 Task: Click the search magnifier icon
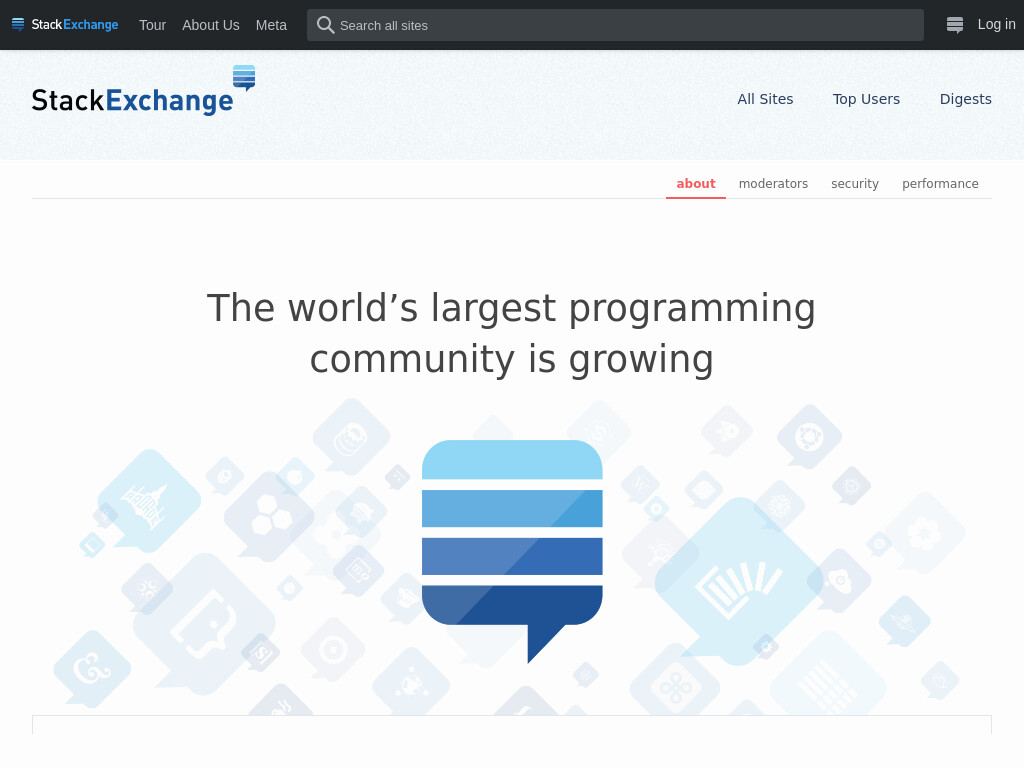(x=325, y=25)
